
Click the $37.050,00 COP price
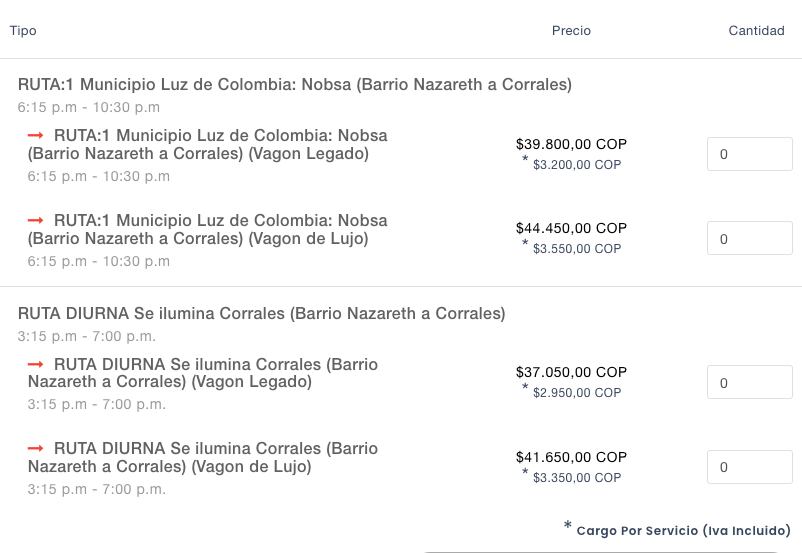571,372
